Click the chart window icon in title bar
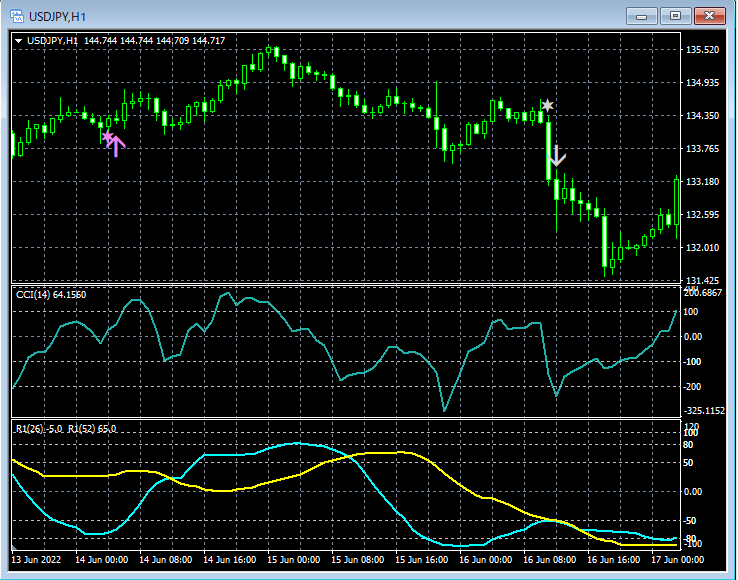The image size is (738, 580). [17, 16]
